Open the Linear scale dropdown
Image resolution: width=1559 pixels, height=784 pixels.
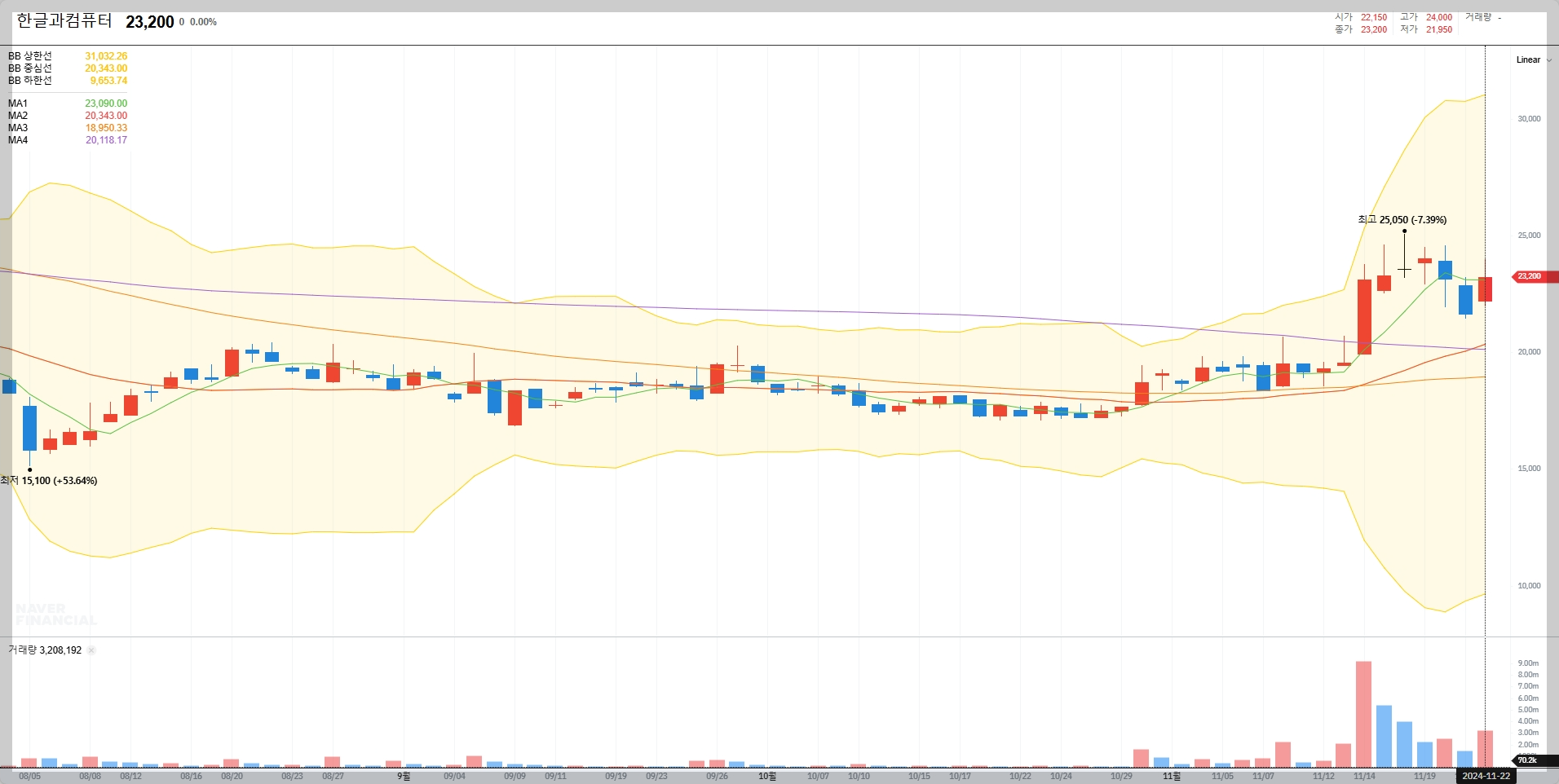click(1533, 59)
